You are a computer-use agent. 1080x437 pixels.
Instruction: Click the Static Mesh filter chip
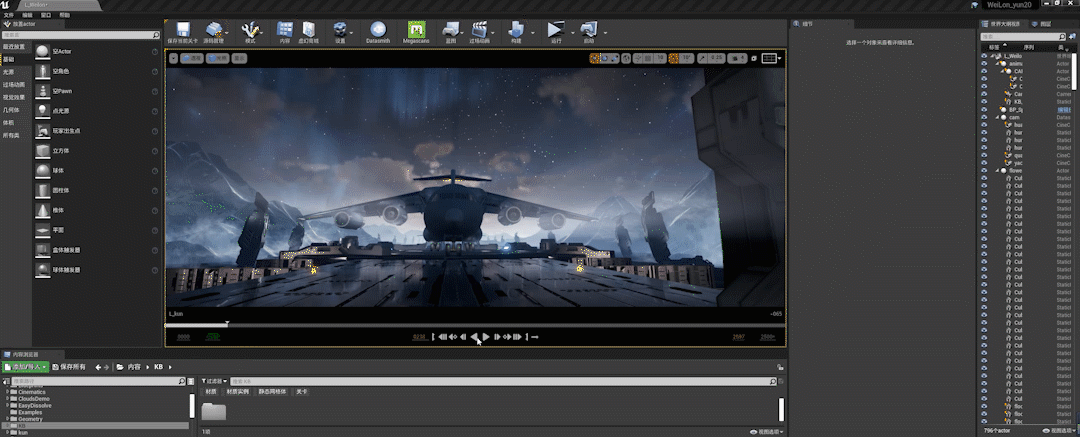[272, 392]
